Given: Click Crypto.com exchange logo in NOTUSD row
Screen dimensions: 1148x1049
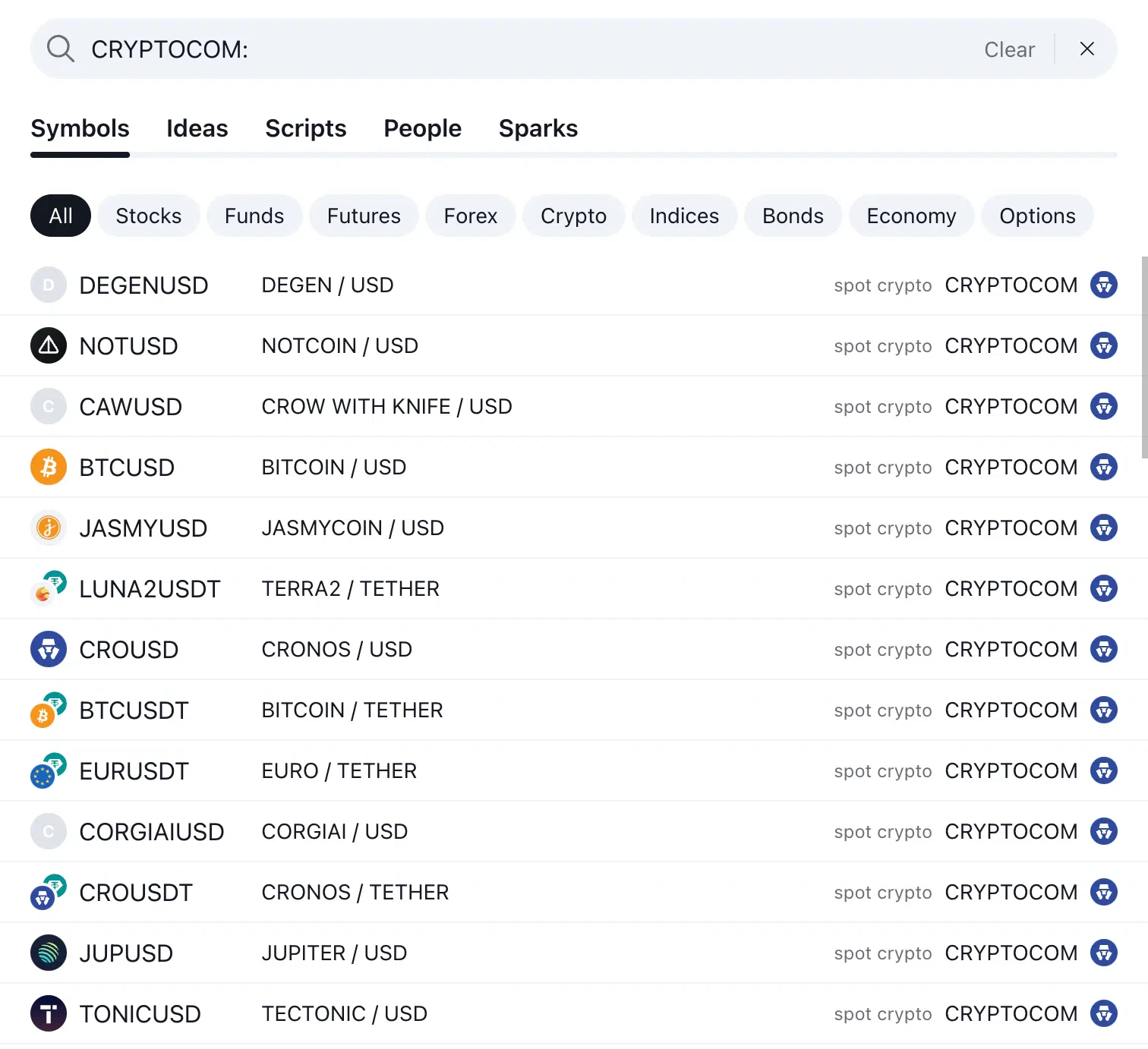Looking at the screenshot, I should pos(1103,345).
